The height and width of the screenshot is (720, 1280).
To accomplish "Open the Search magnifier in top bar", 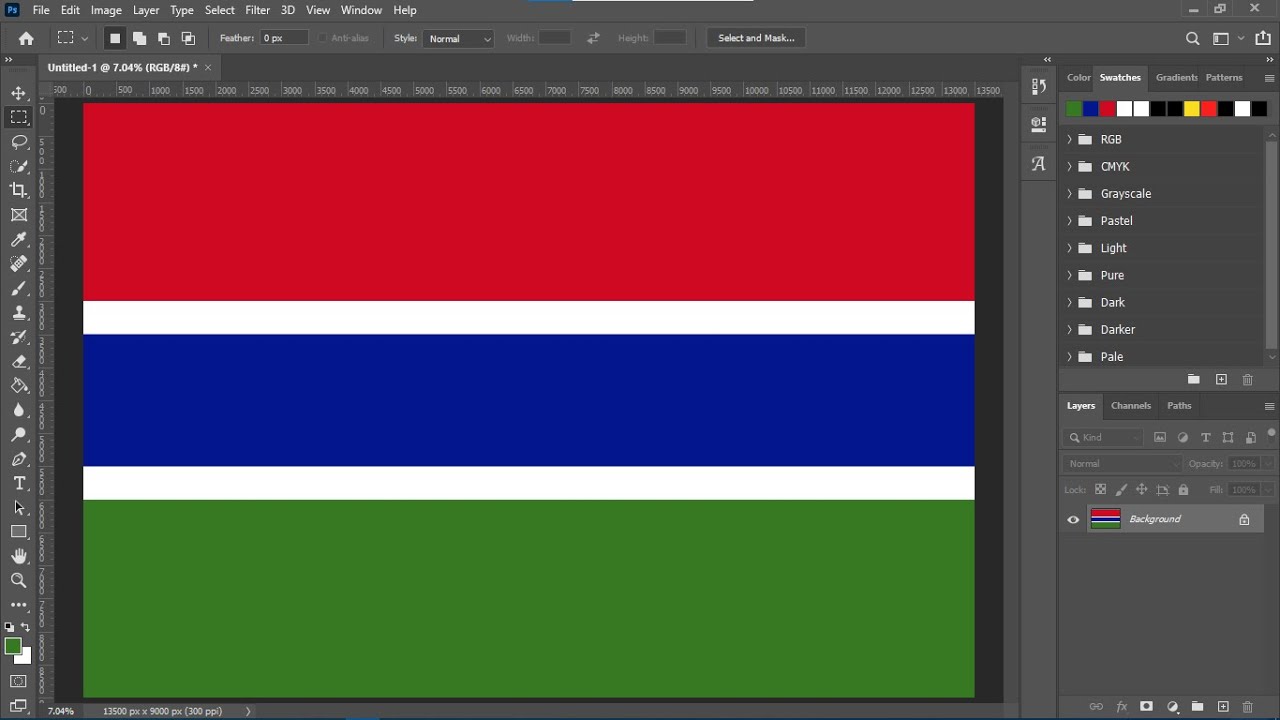I will click(1192, 38).
